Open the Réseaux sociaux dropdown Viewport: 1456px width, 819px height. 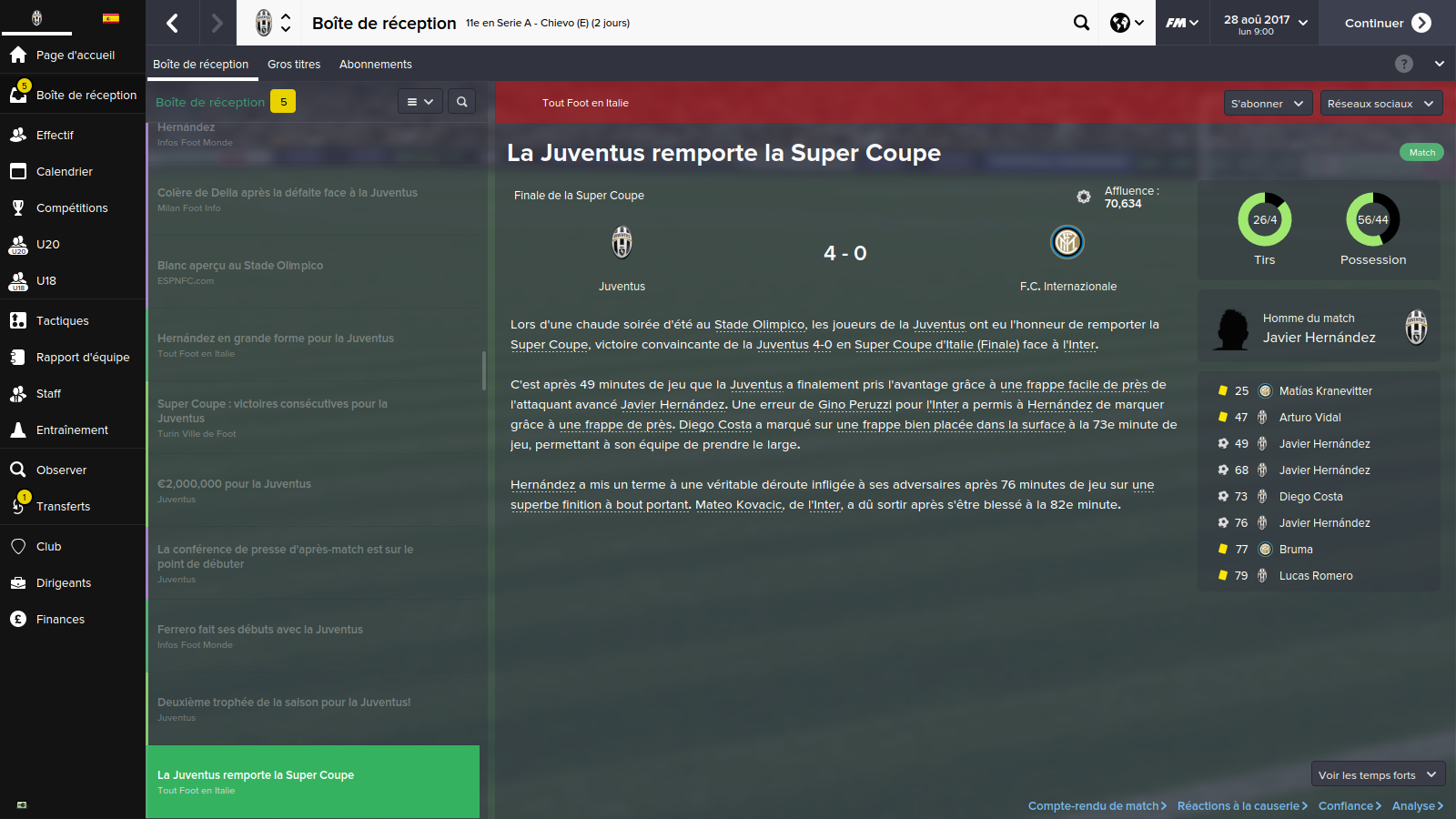pos(1380,104)
